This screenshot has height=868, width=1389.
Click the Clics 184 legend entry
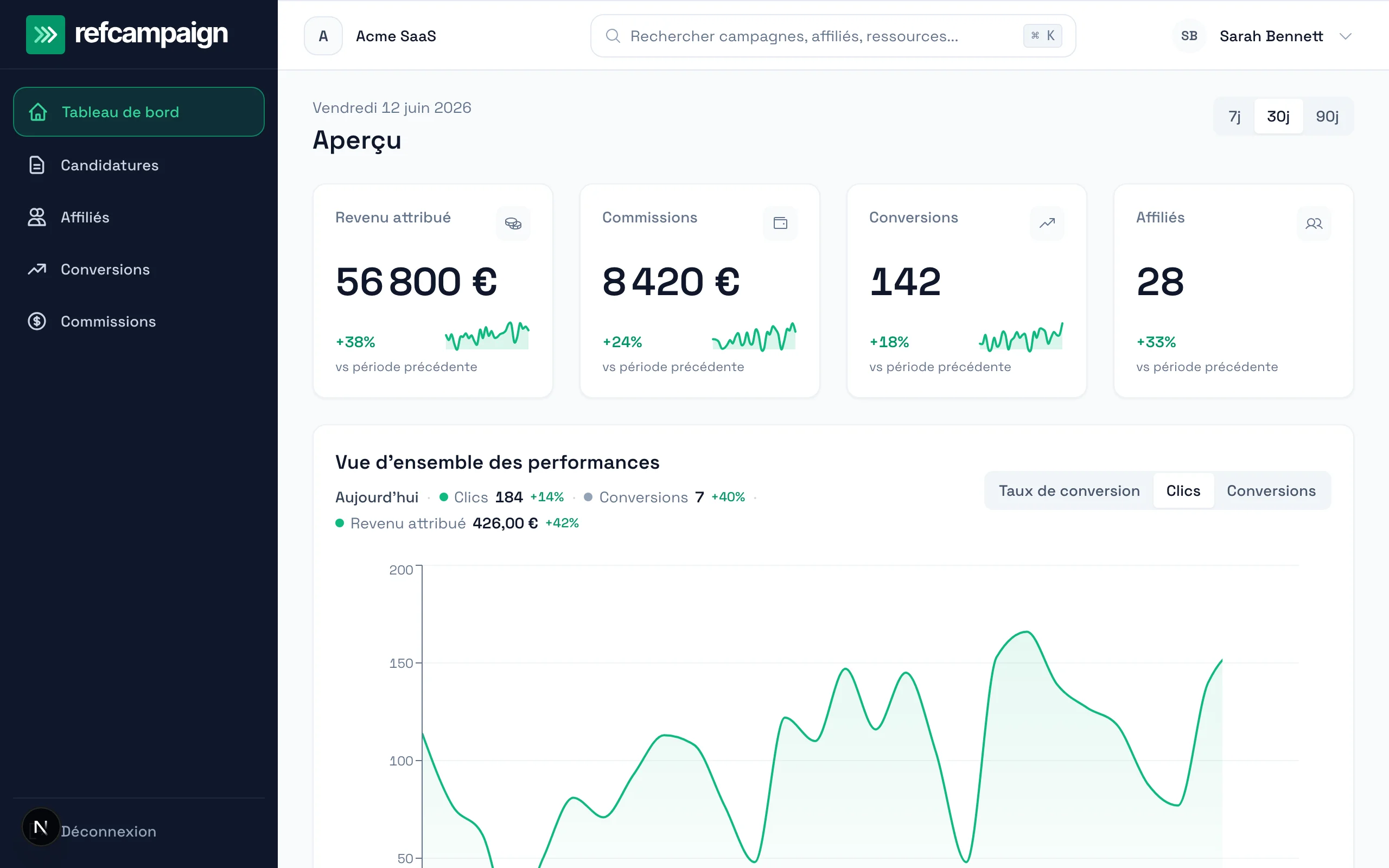click(x=500, y=496)
